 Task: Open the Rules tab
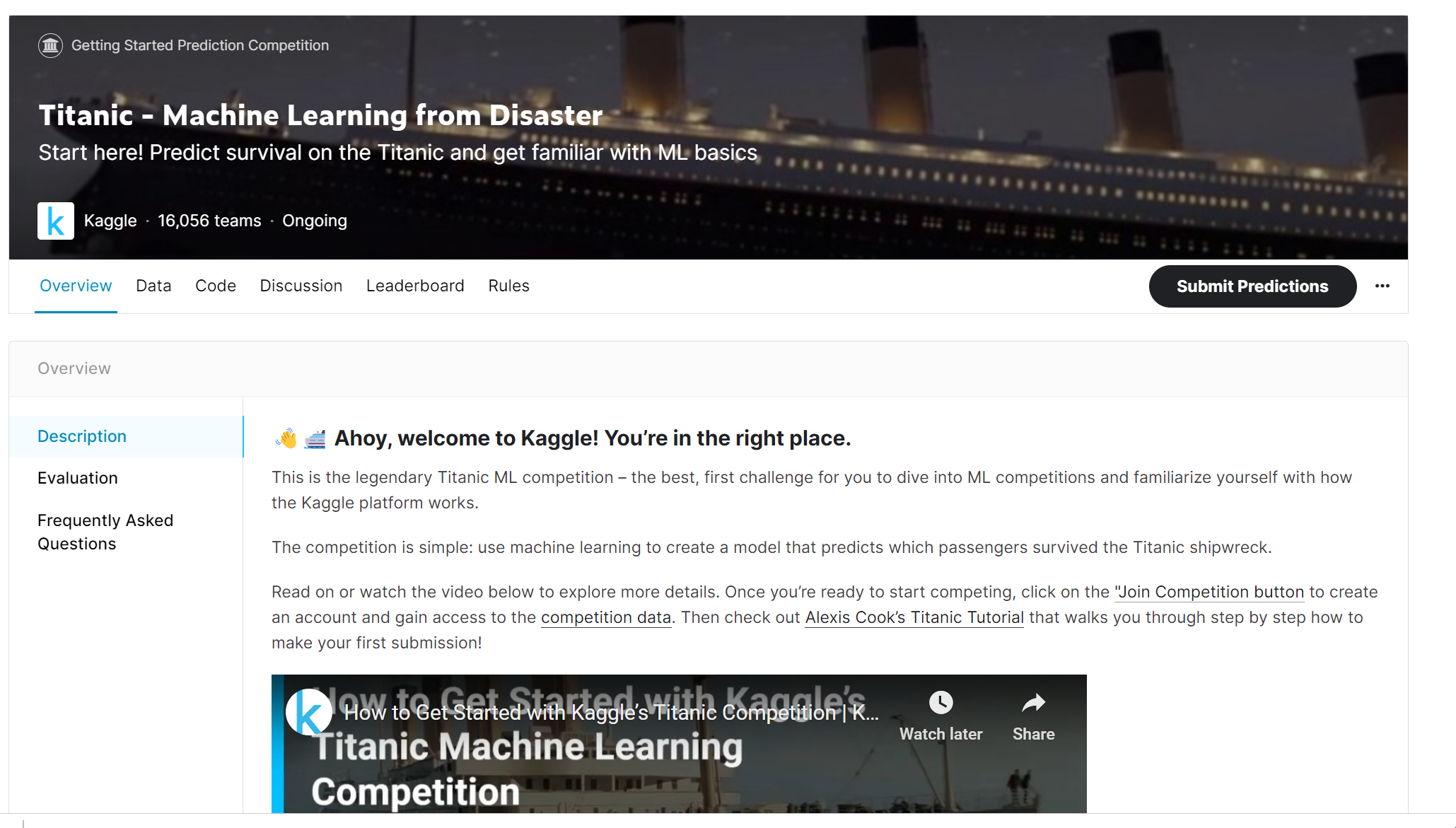[508, 286]
